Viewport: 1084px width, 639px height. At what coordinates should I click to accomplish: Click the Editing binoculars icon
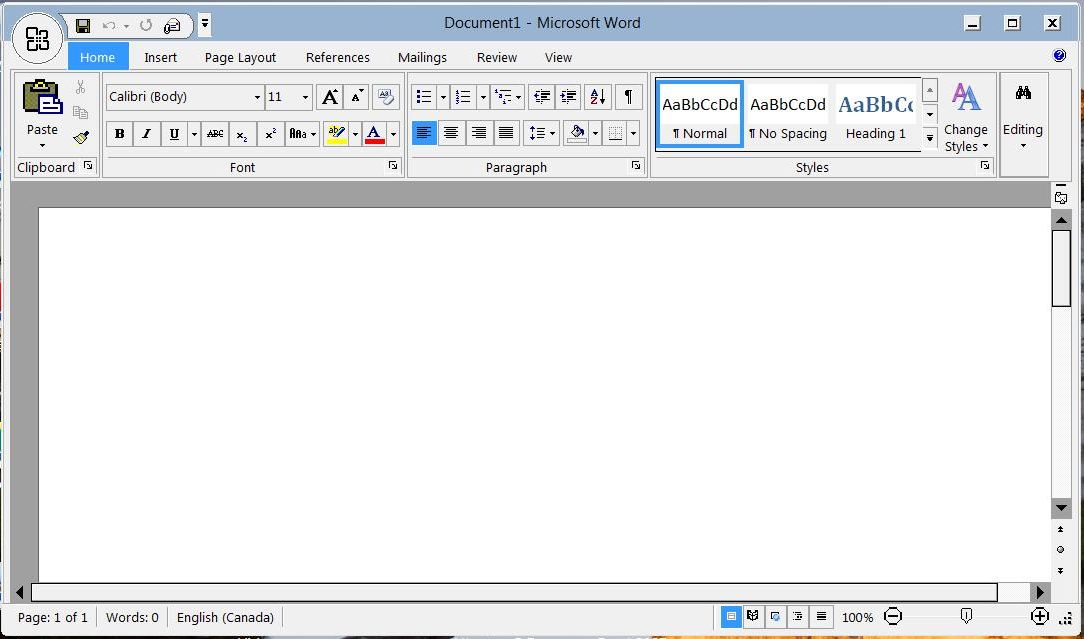click(x=1023, y=93)
